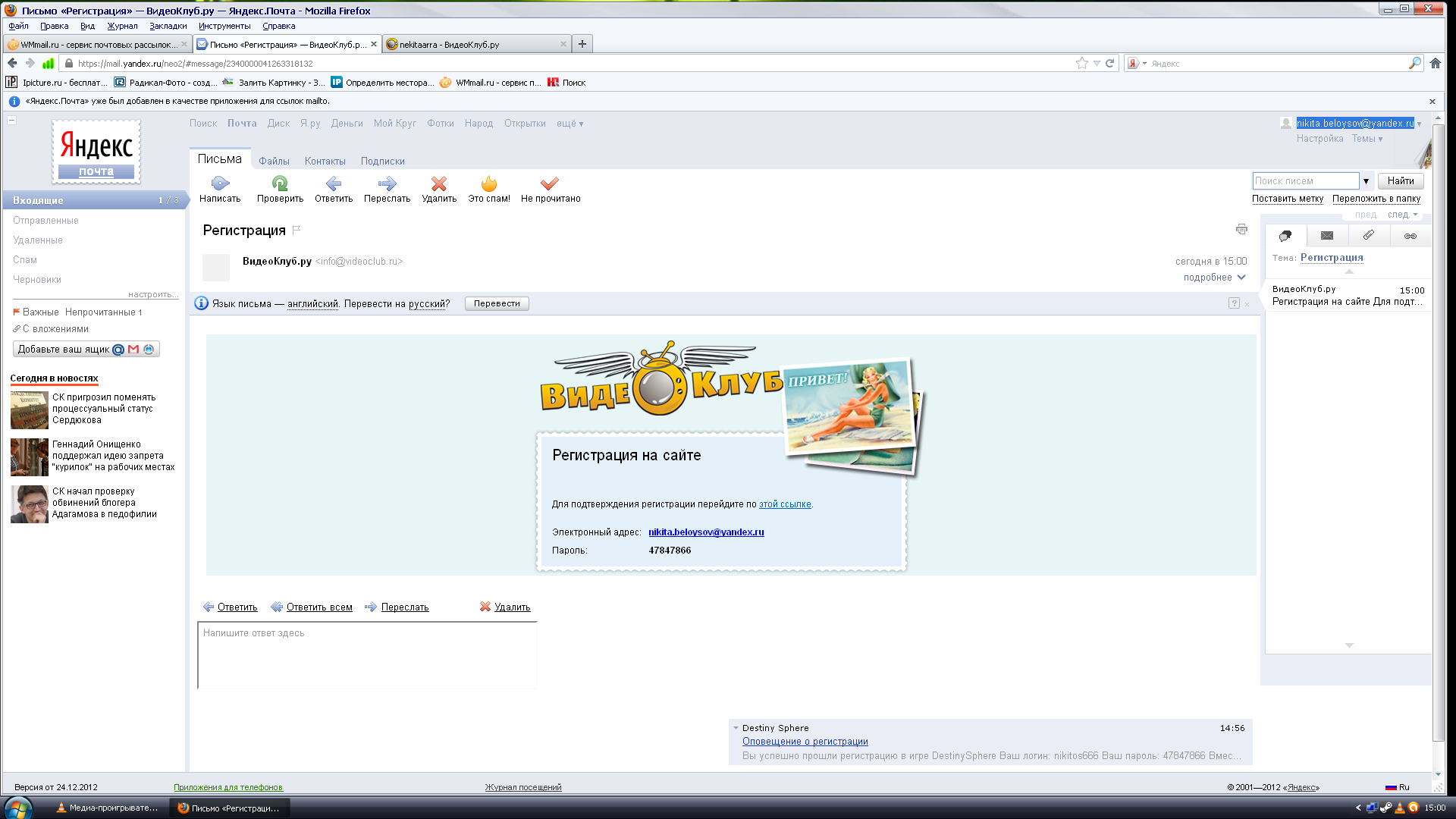Click the Проверить refresh mail icon

(280, 184)
